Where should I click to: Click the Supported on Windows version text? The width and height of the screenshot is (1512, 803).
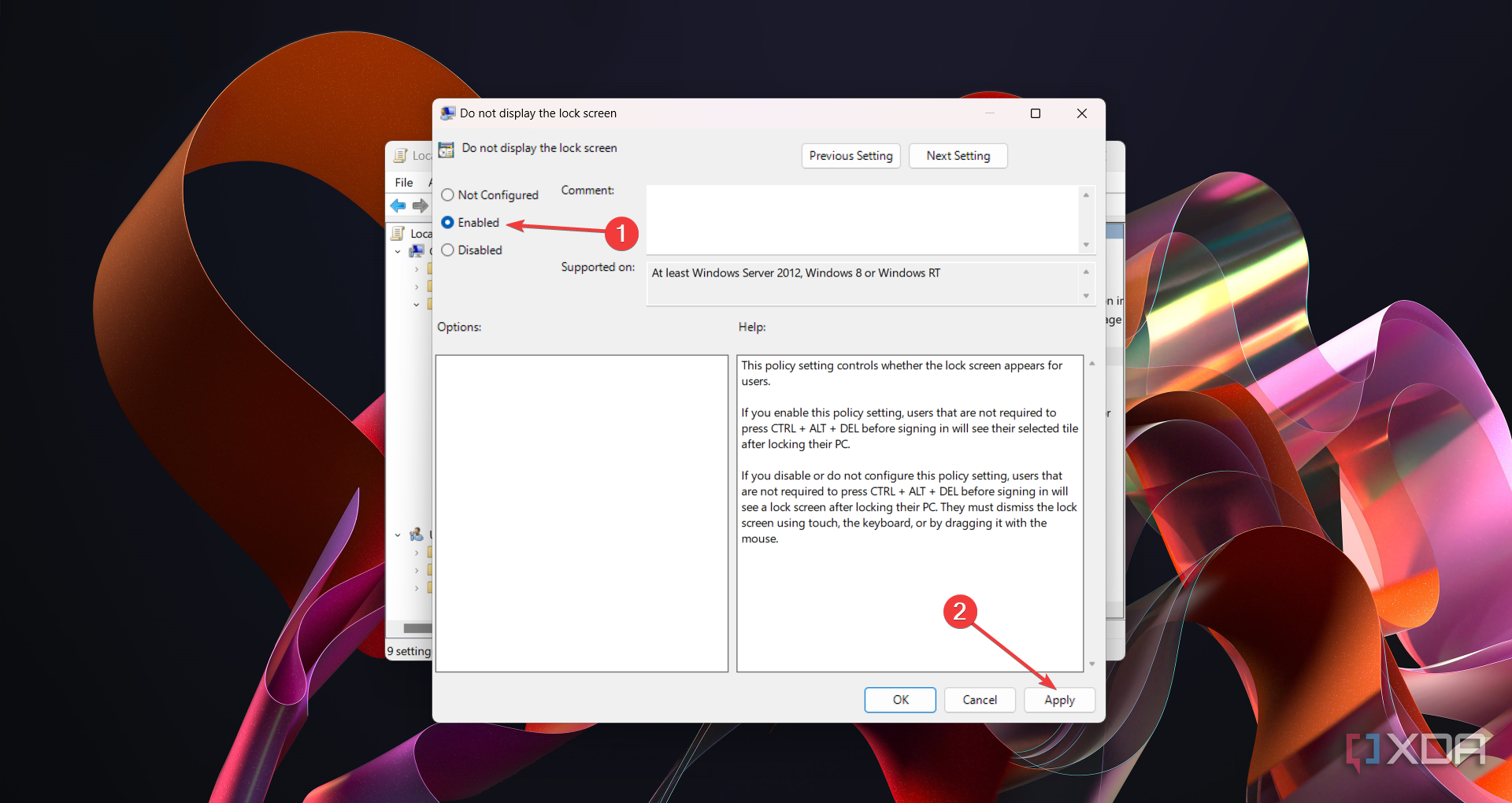(x=795, y=273)
